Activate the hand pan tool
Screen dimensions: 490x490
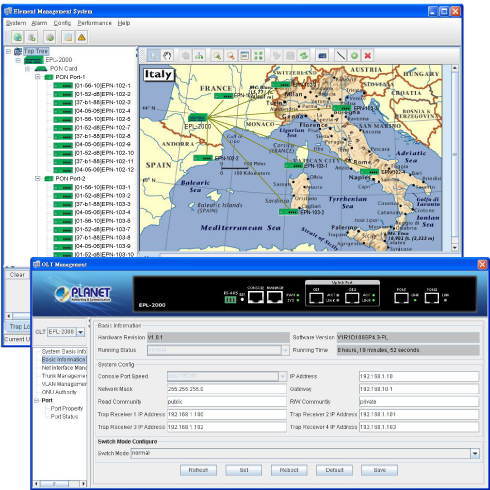point(167,55)
